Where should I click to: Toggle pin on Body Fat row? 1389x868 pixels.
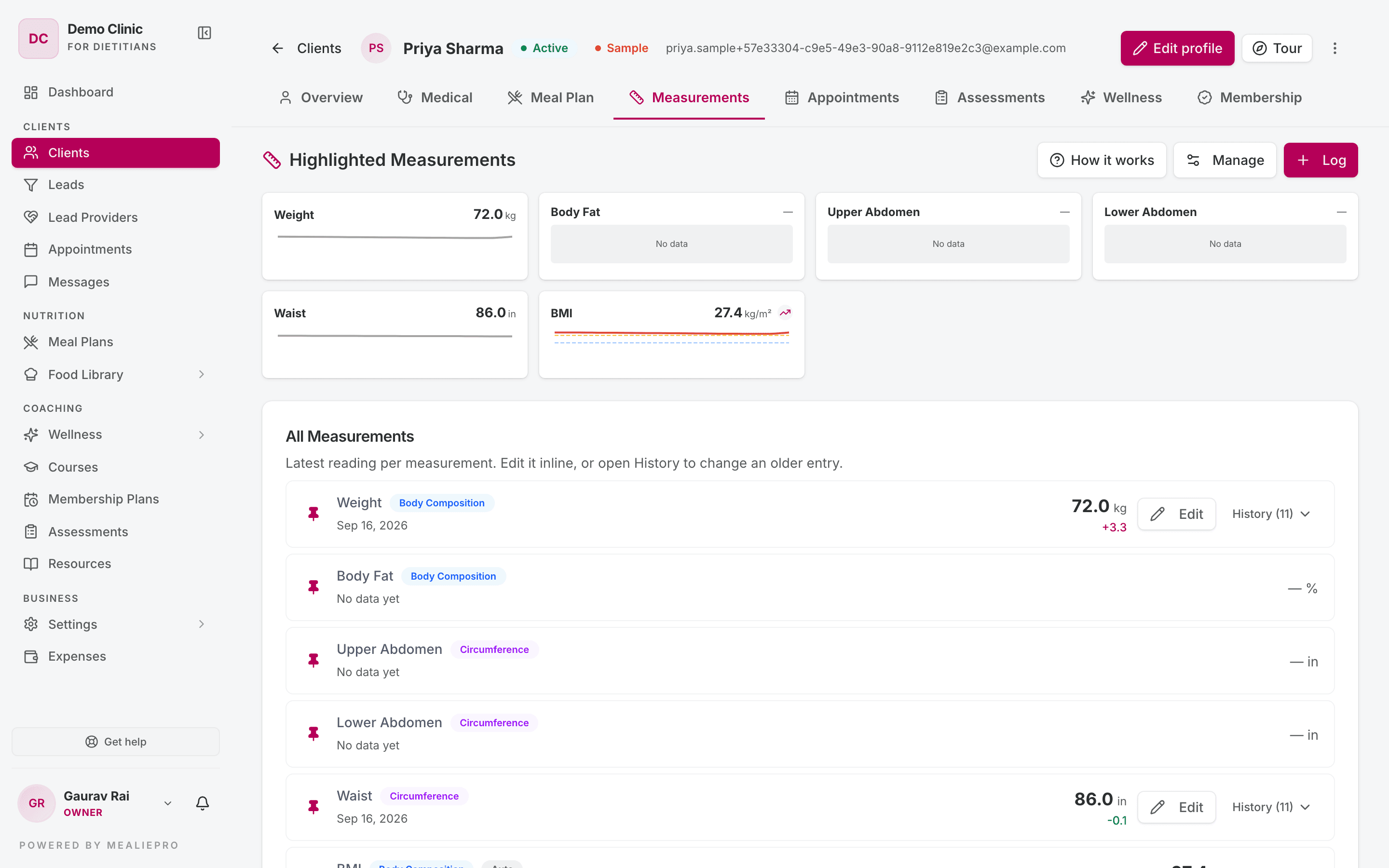click(x=313, y=587)
